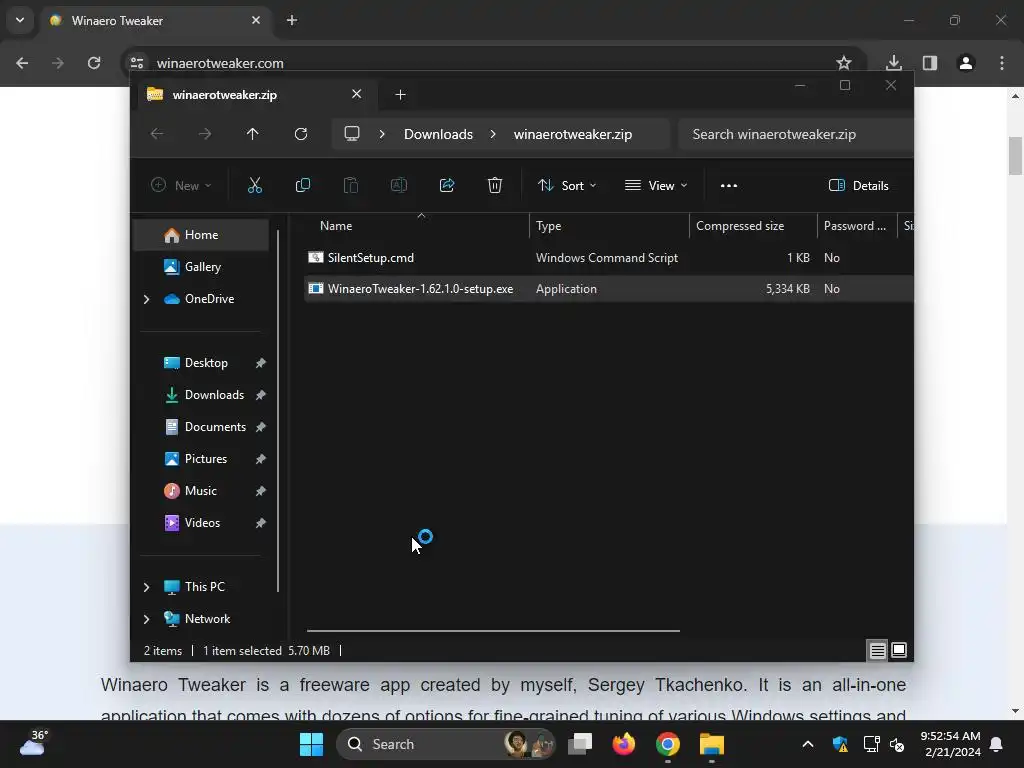1024x768 pixels.
Task: Sort by Compressed size column header
Action: (753, 226)
